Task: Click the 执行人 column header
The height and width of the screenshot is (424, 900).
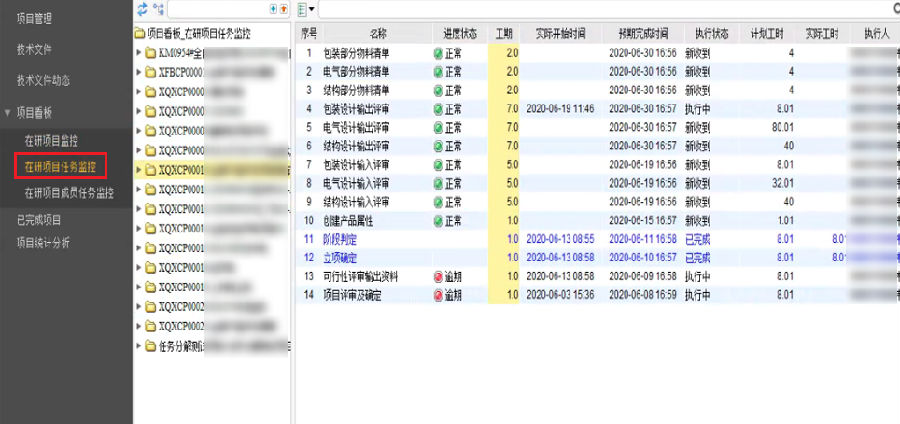Action: tap(876, 34)
